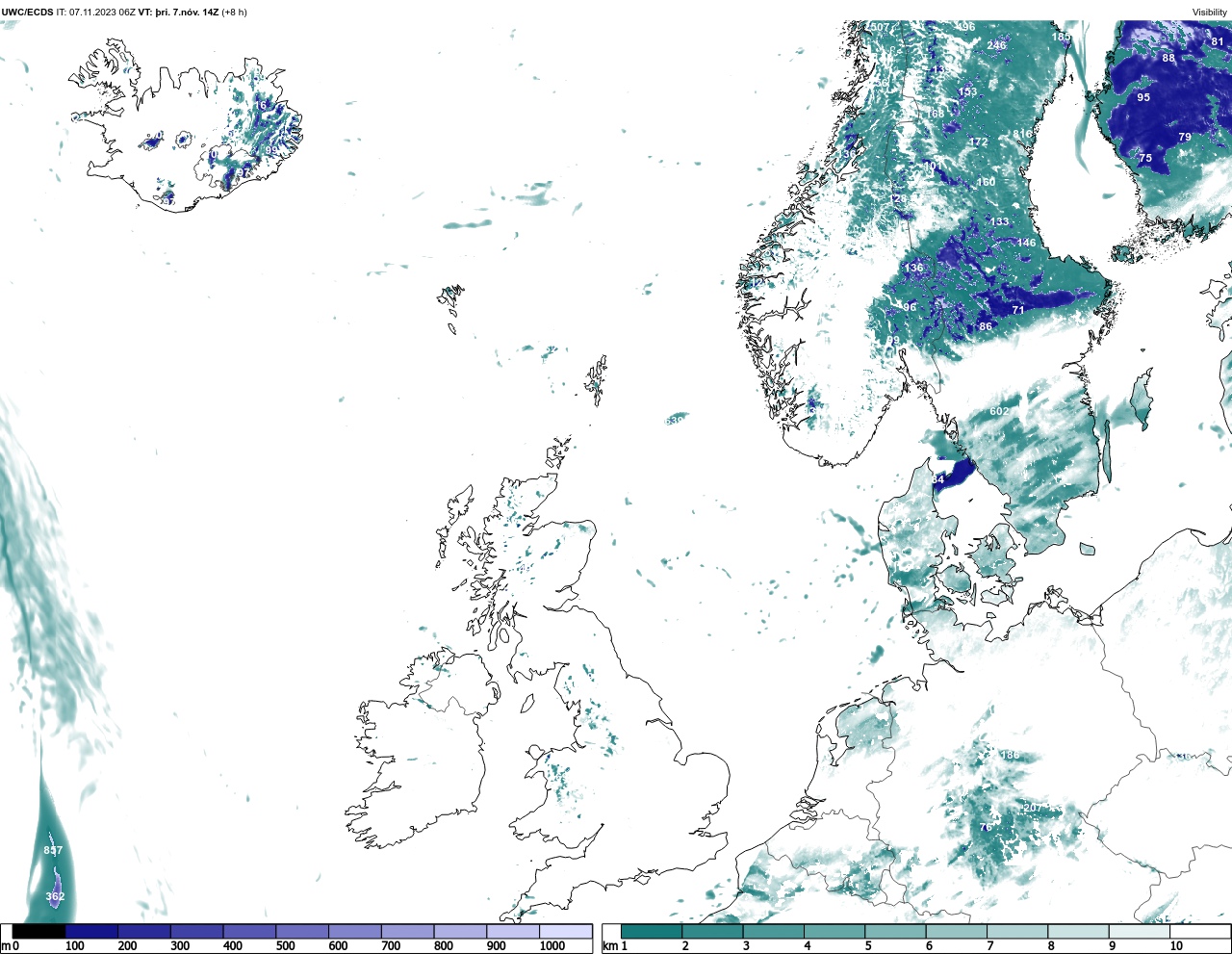Click the '160' visibility value in Sweden

(x=987, y=182)
